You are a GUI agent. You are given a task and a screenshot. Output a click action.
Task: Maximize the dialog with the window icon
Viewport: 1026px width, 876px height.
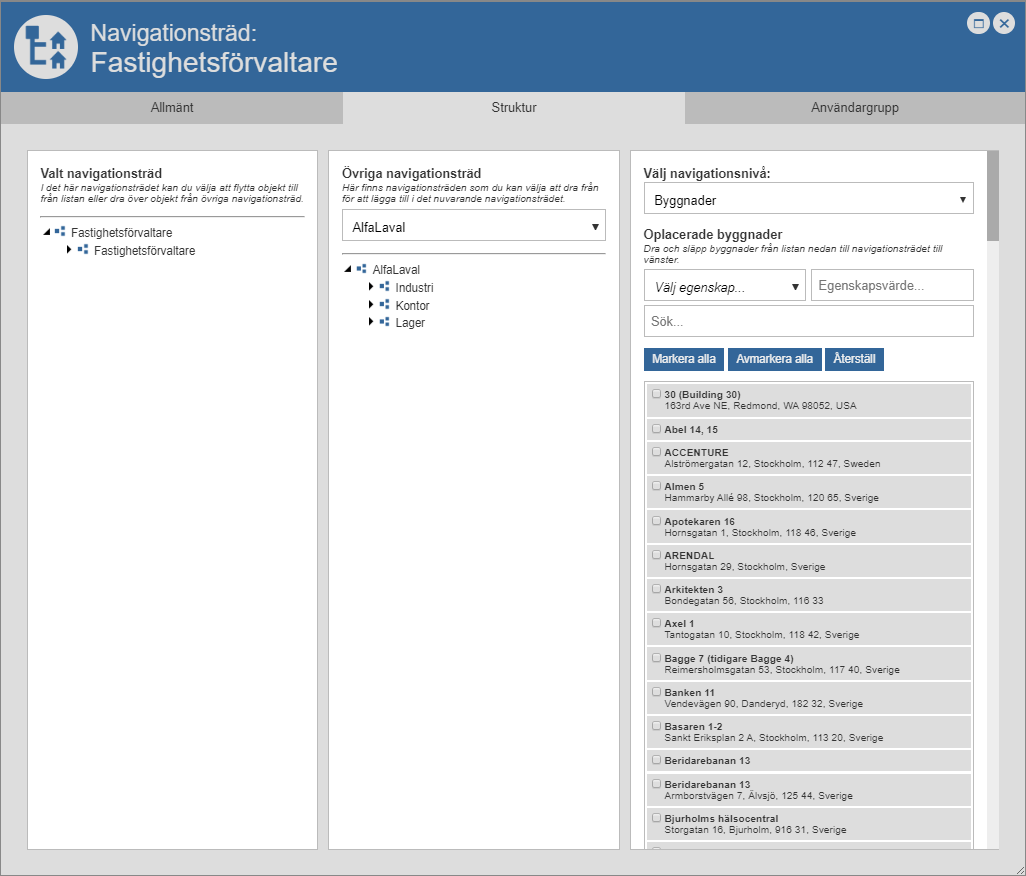tap(979, 23)
